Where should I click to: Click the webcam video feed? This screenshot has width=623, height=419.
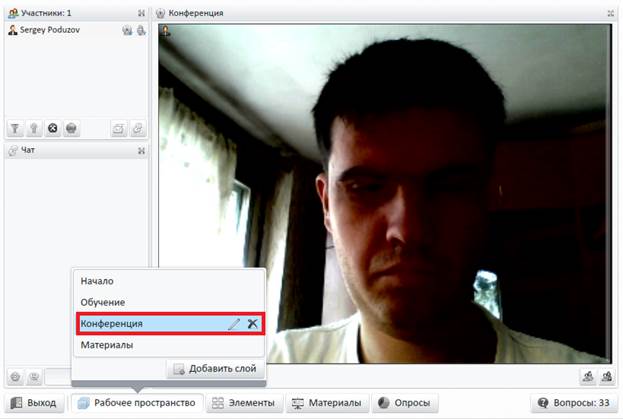pos(385,193)
